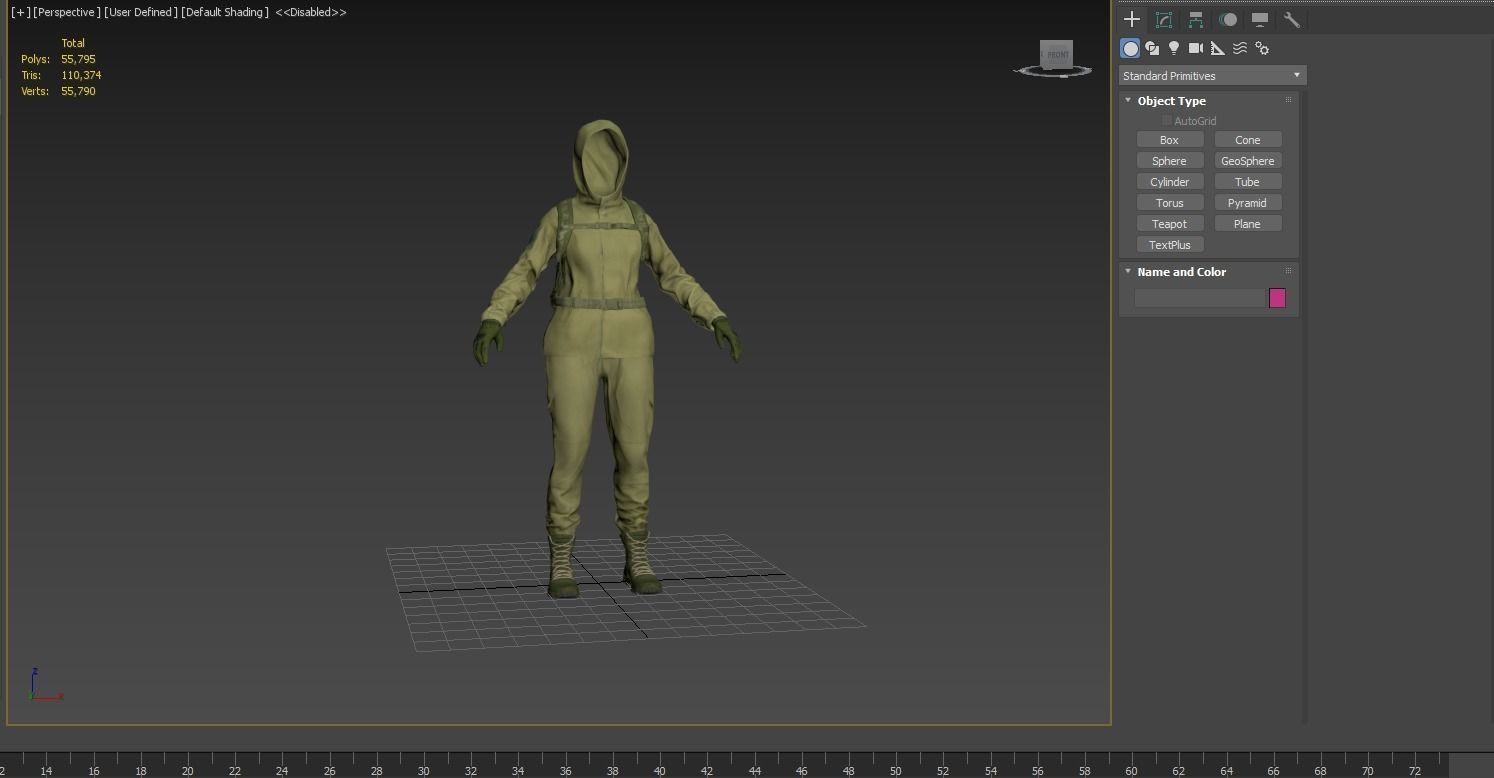Create a Plane primitive
Screen dimensions: 1494x778
tap(1248, 224)
